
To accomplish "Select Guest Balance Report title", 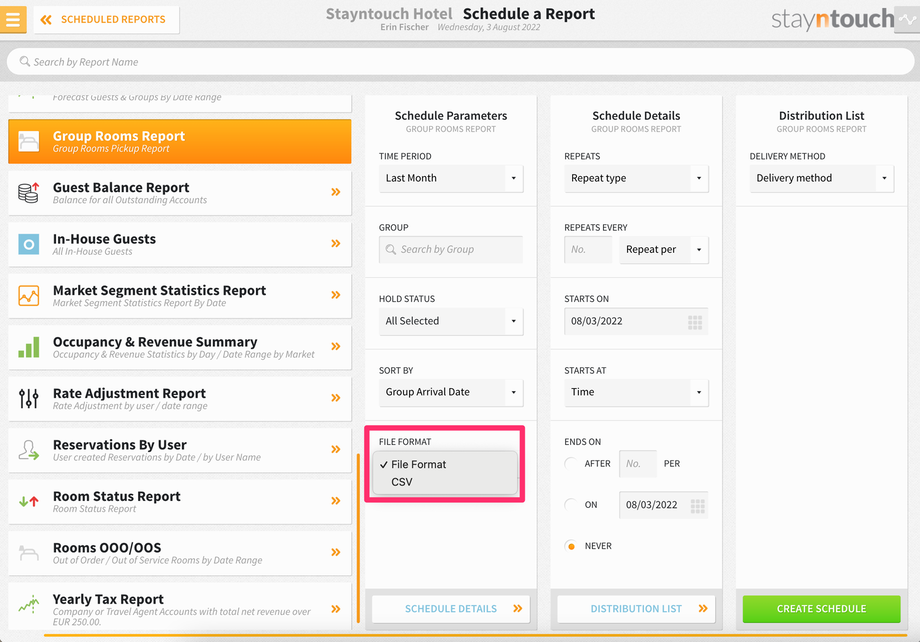I will [121, 187].
